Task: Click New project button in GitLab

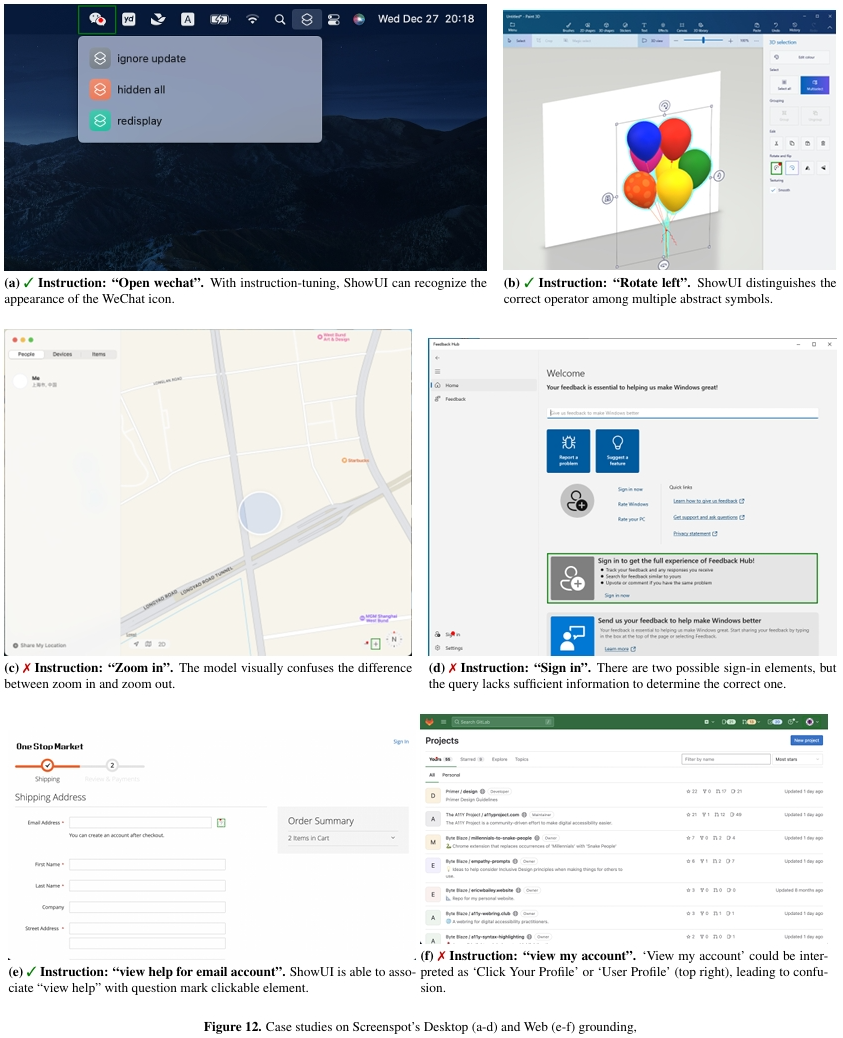Action: point(807,740)
